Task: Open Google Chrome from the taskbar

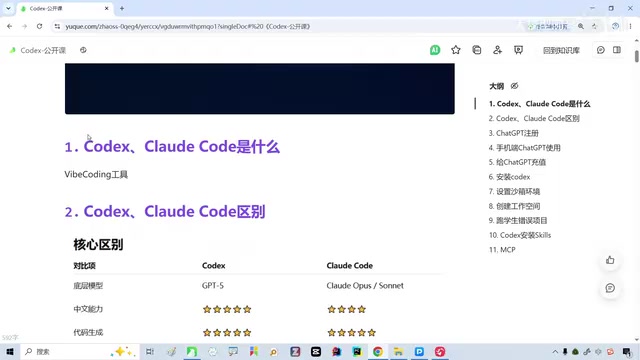Action: tap(378, 351)
